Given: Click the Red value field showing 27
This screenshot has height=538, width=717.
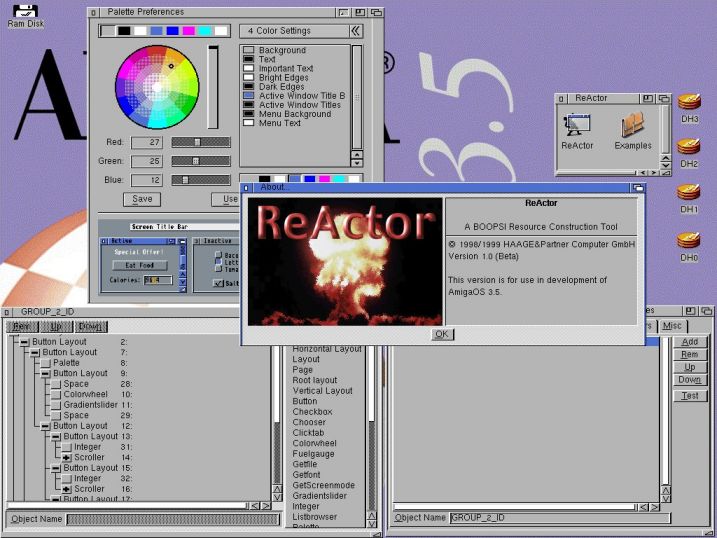Looking at the screenshot, I should (x=147, y=142).
